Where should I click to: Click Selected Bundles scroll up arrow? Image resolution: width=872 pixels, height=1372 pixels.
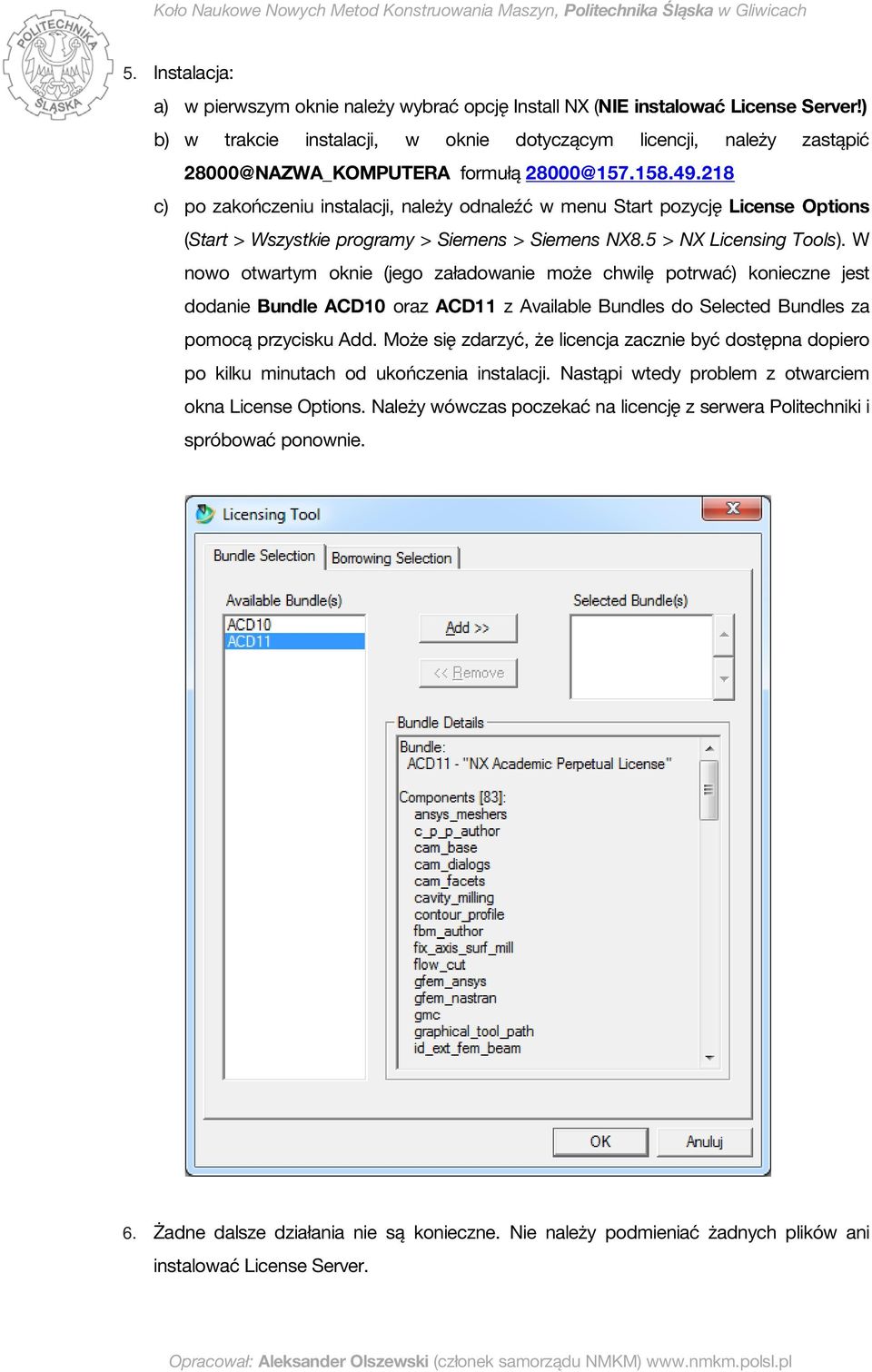click(x=724, y=636)
